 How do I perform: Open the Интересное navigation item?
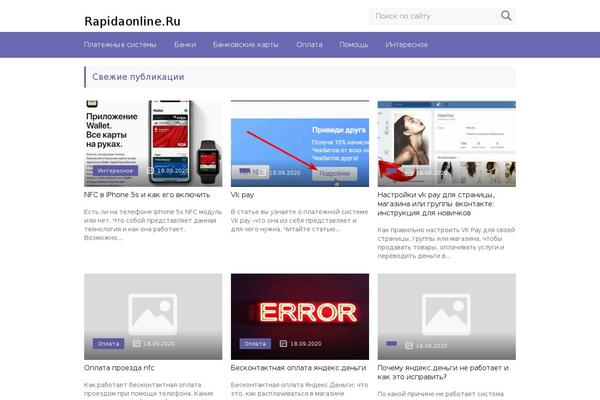406,45
